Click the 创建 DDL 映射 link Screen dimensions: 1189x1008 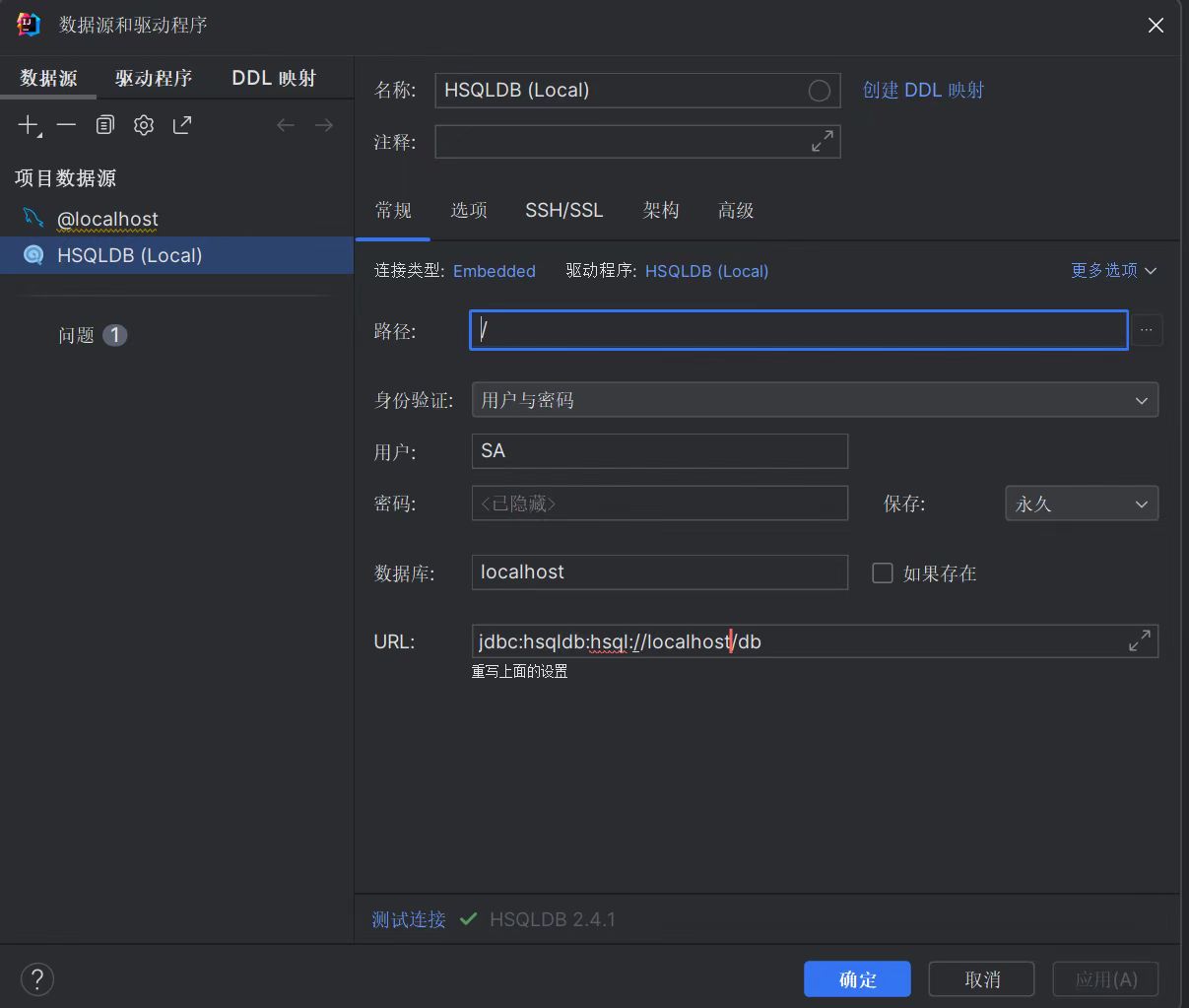pos(923,90)
